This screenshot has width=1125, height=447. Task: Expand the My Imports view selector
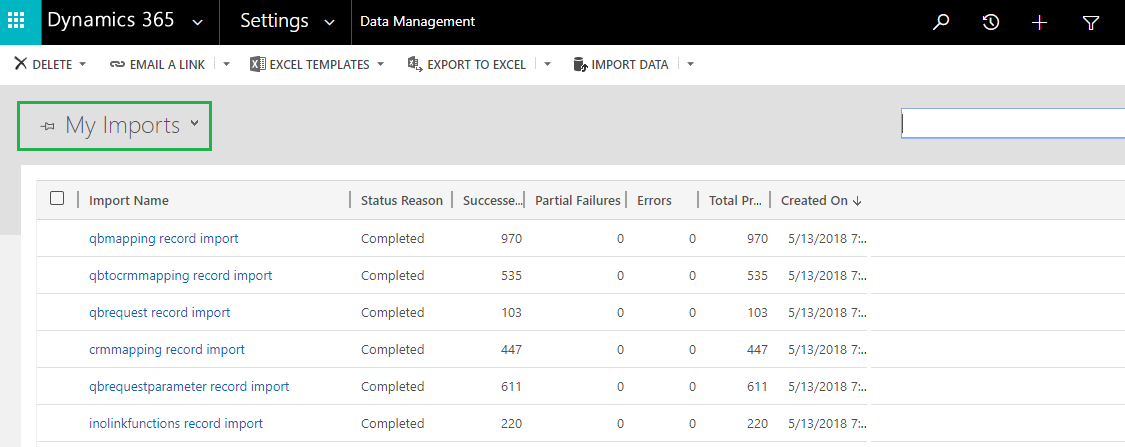click(x=115, y=126)
